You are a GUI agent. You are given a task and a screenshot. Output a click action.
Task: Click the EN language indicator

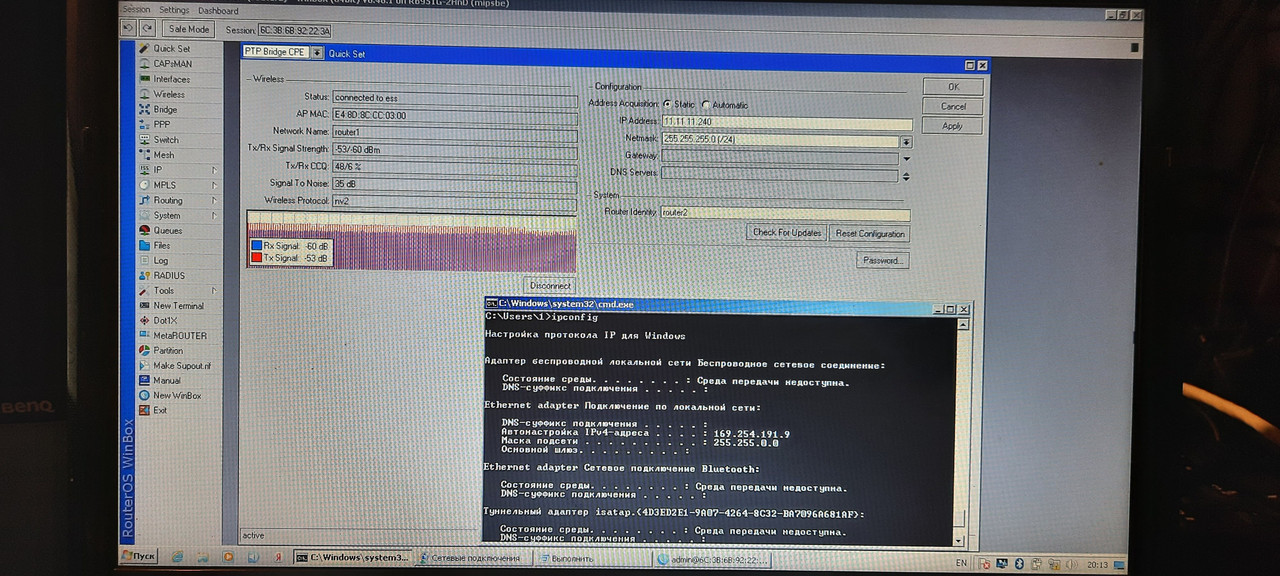(x=961, y=563)
